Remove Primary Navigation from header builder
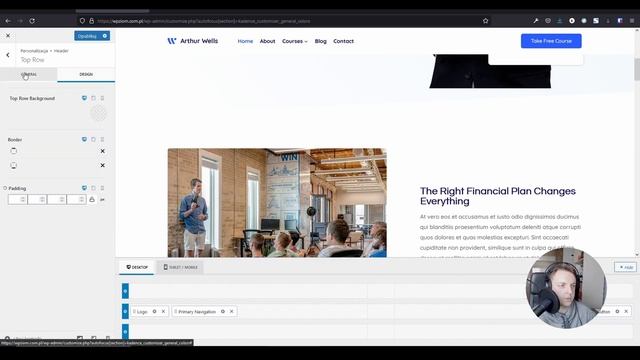The image size is (640, 360). 232,311
